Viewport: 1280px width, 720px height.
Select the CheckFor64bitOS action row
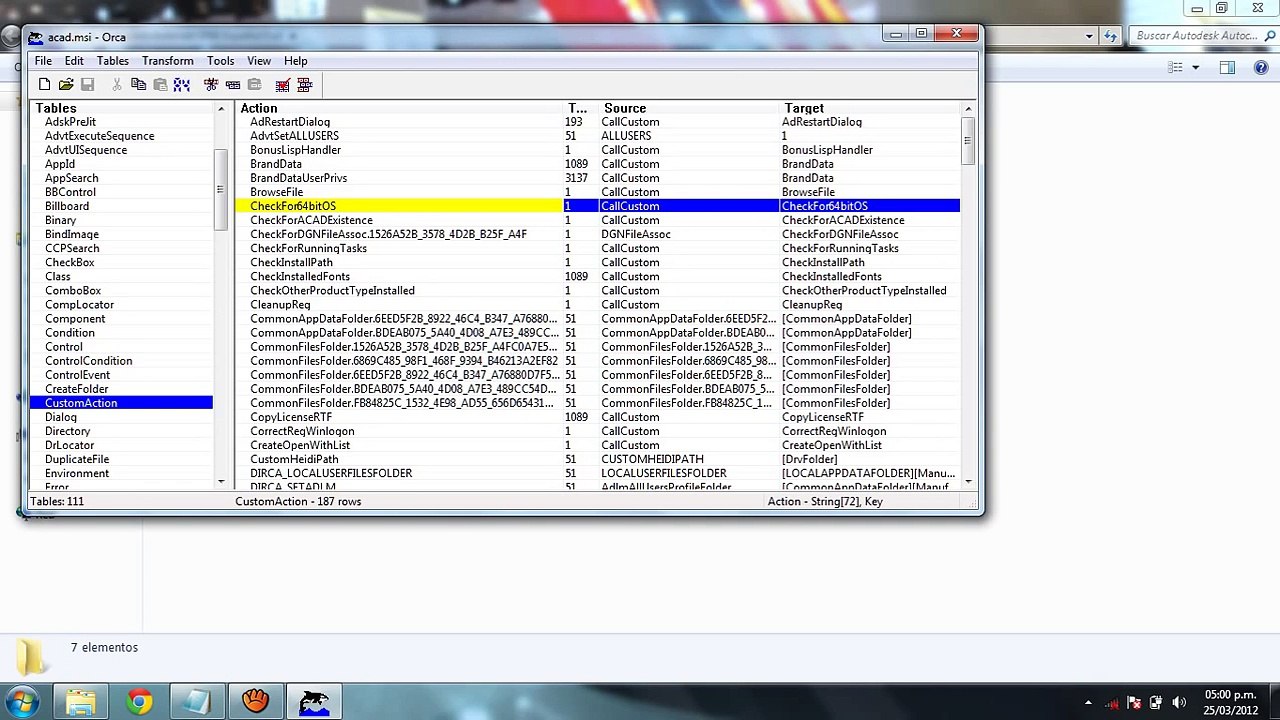[x=598, y=206]
